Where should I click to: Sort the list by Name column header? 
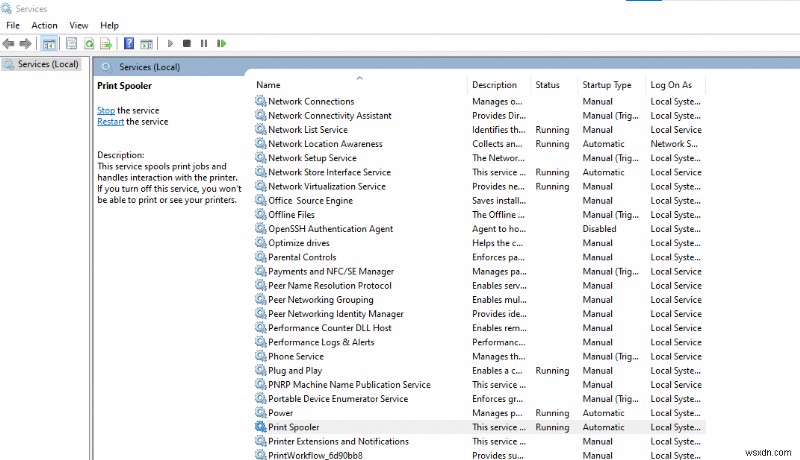268,85
